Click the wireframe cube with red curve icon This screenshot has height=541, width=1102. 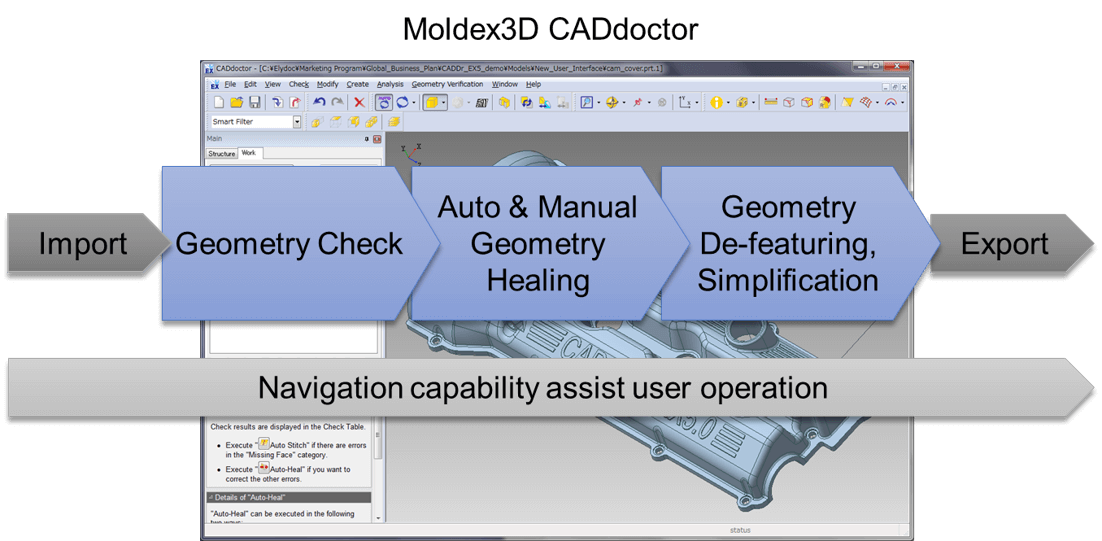click(789, 102)
